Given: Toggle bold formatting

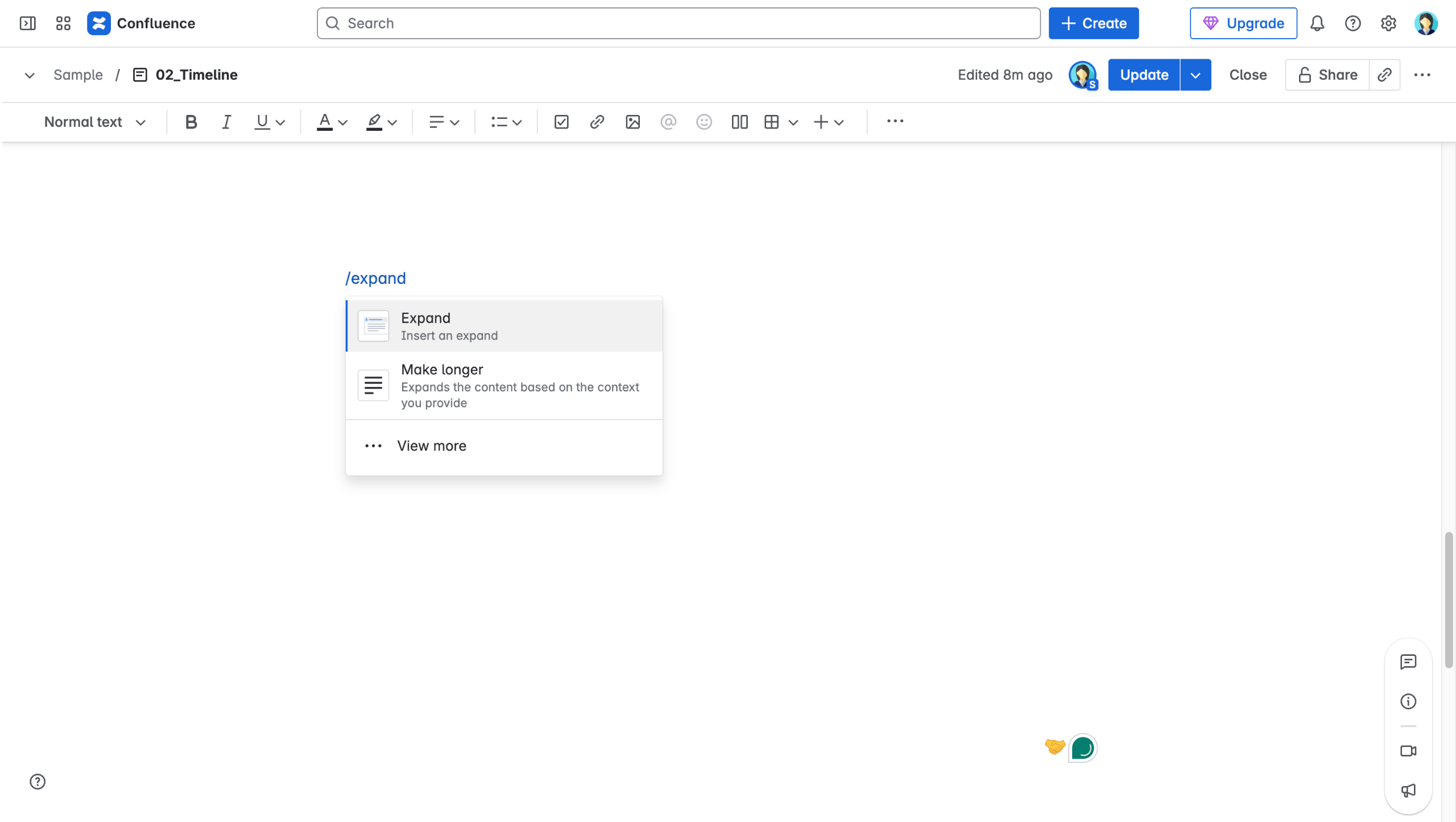Looking at the screenshot, I should click(191, 122).
